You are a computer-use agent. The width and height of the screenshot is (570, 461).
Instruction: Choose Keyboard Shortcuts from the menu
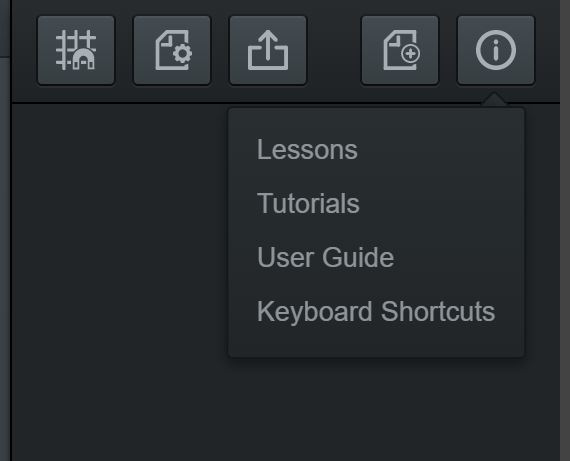click(376, 312)
